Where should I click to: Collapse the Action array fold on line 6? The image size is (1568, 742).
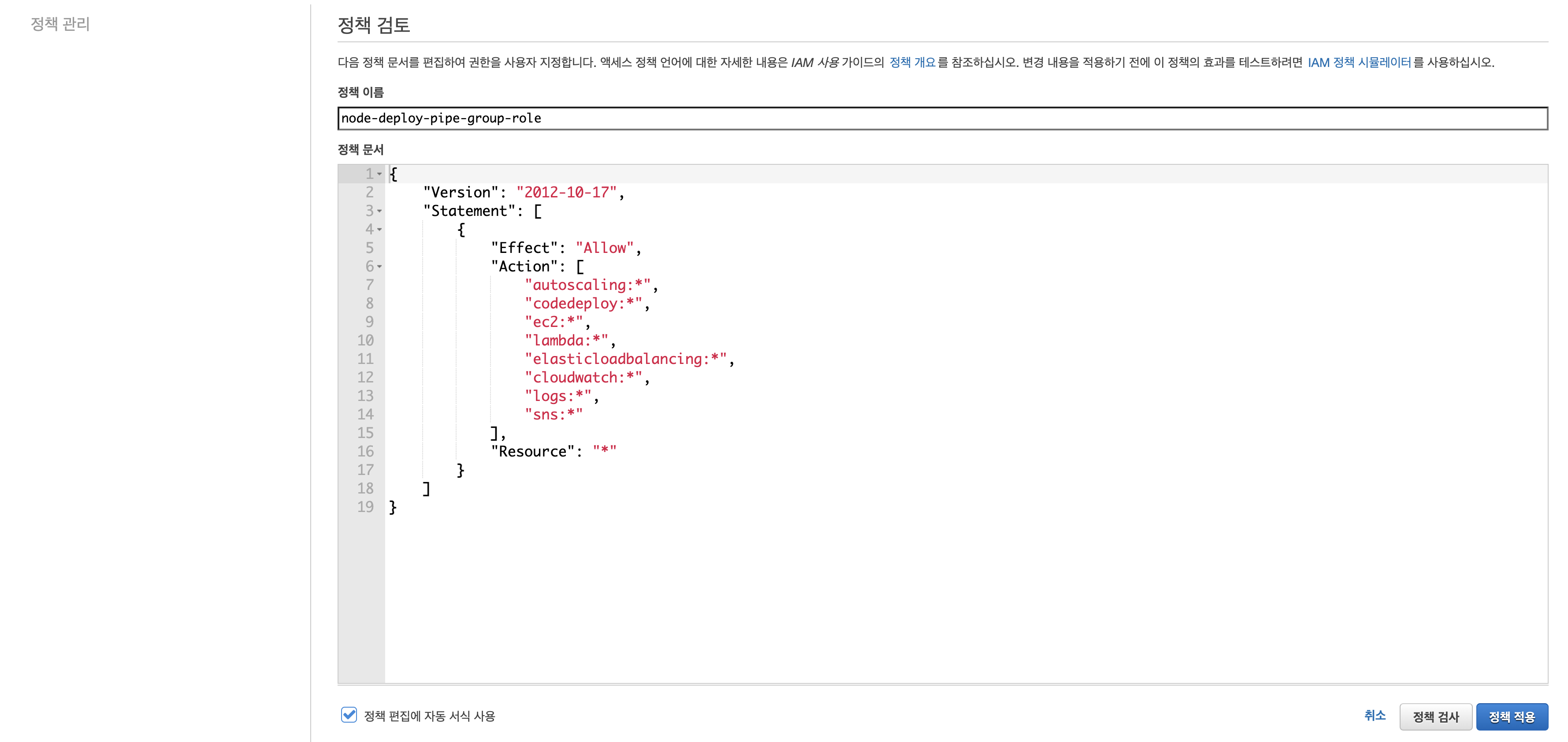pos(379,267)
